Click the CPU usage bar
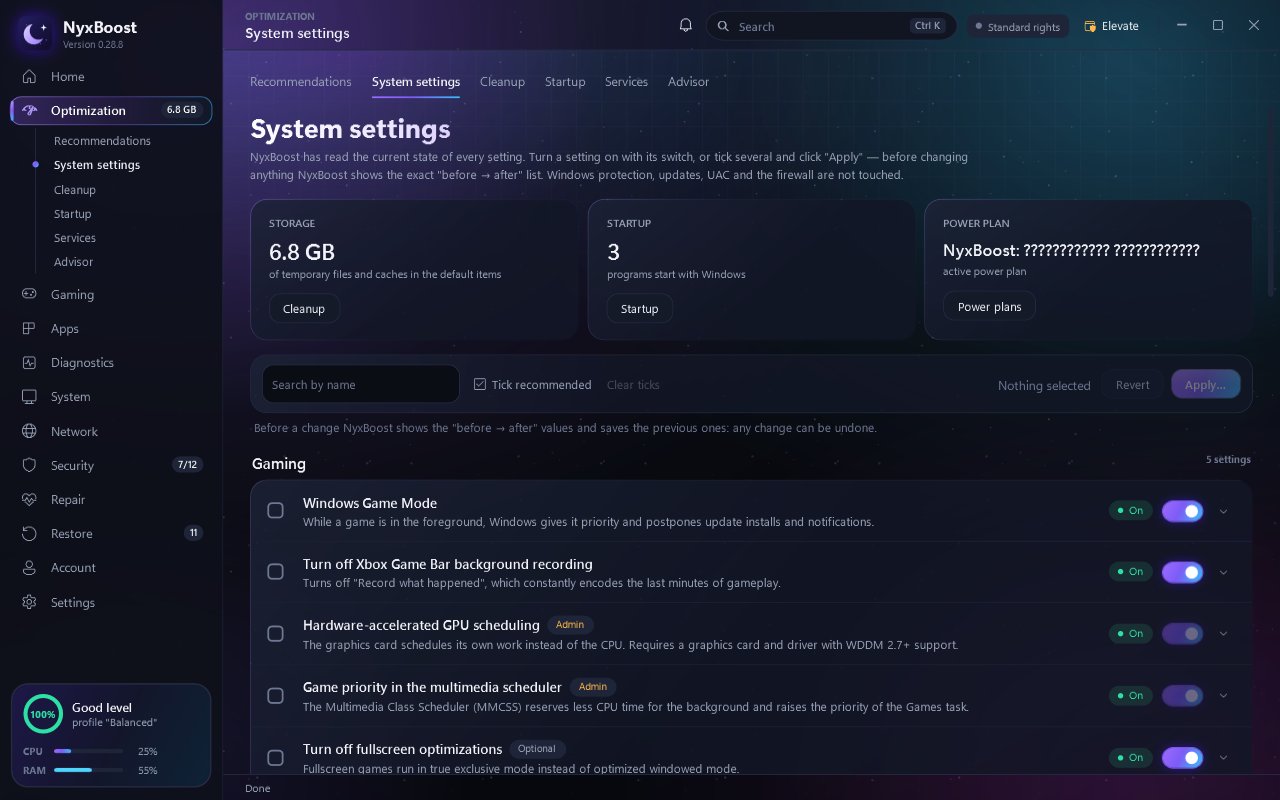Screen dimensions: 1280x800 pyautogui.click(x=88, y=751)
